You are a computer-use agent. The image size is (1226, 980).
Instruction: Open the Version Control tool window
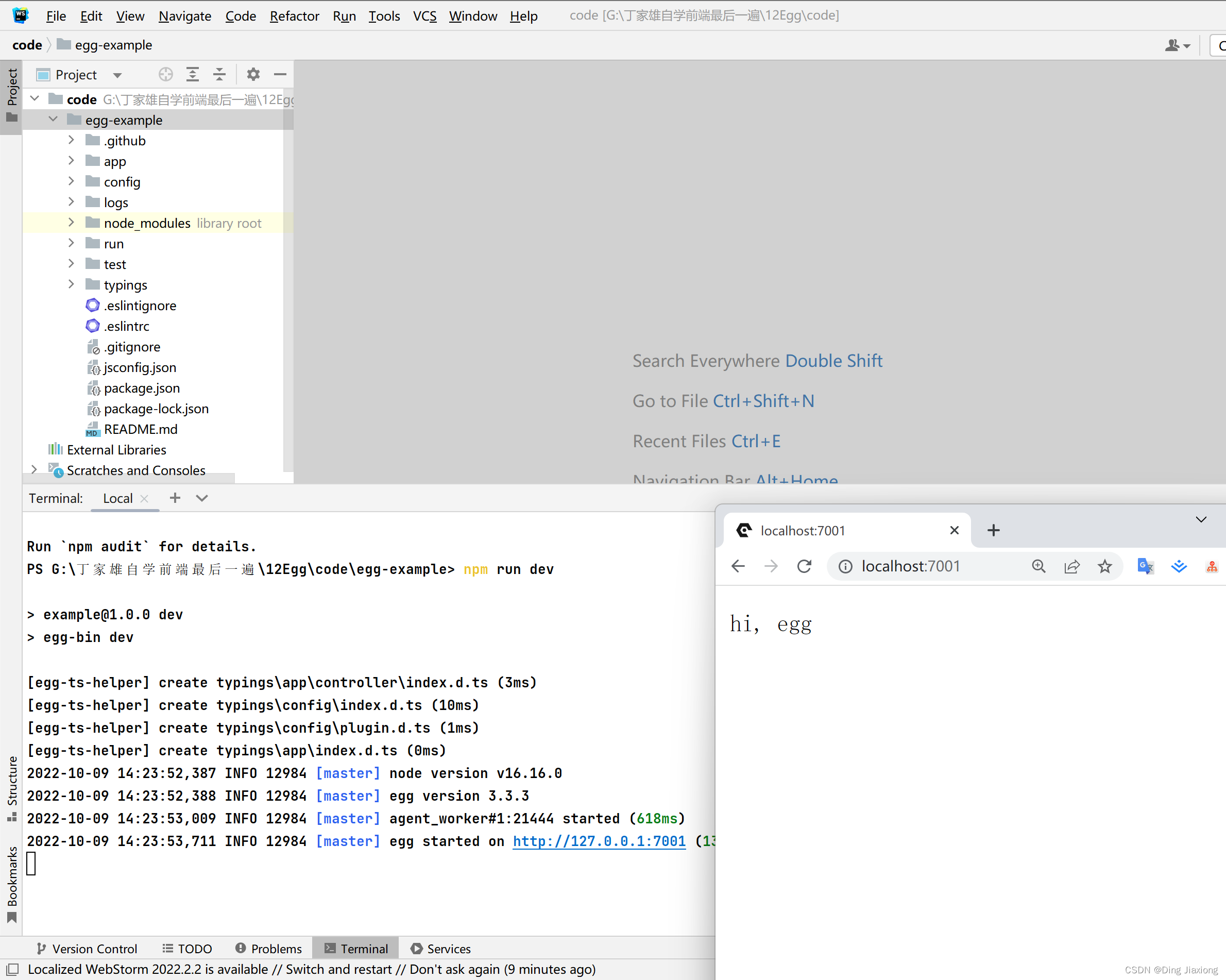pyautogui.click(x=87, y=948)
